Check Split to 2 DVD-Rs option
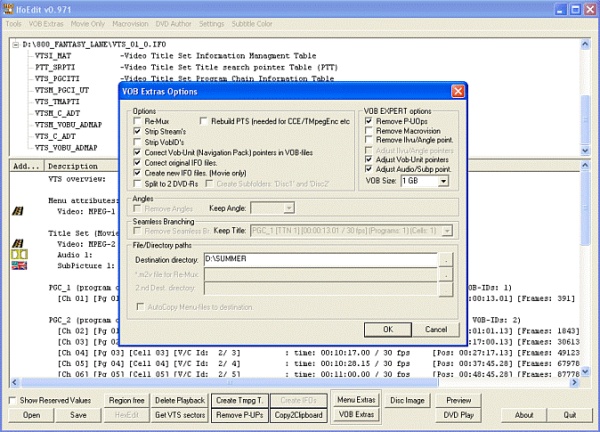 pyautogui.click(x=138, y=182)
